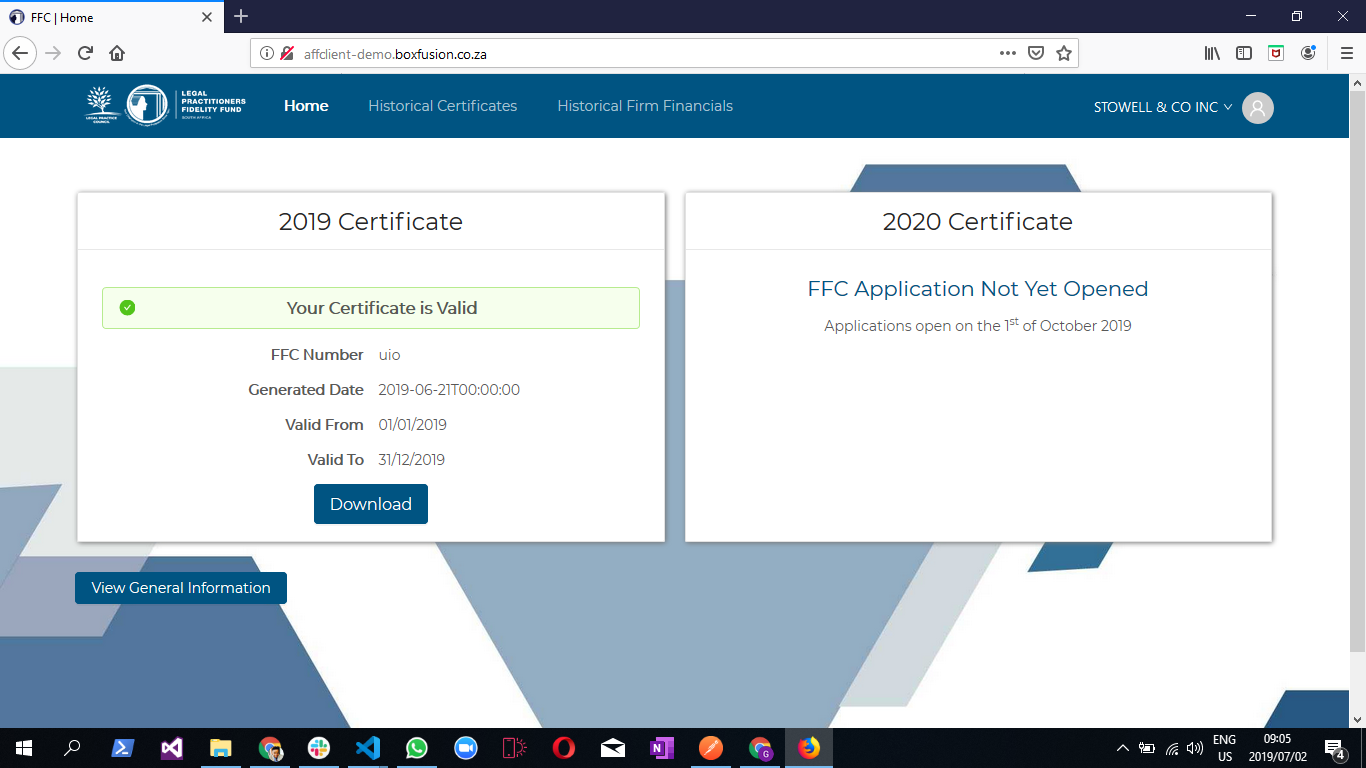
Task: Open Historical Certificates navigation item
Action: pyautogui.click(x=443, y=106)
